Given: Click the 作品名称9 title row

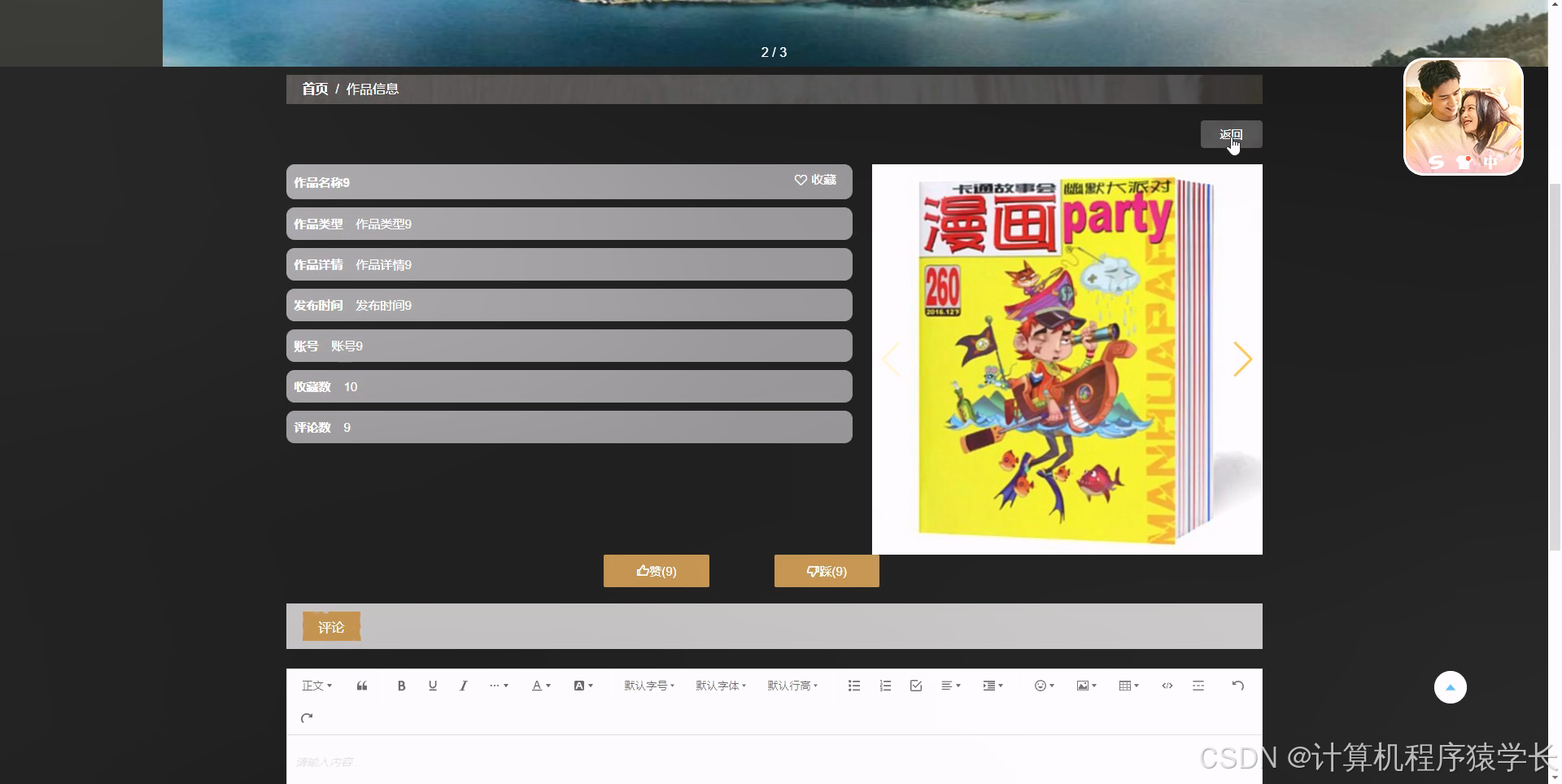Looking at the screenshot, I should 569,182.
